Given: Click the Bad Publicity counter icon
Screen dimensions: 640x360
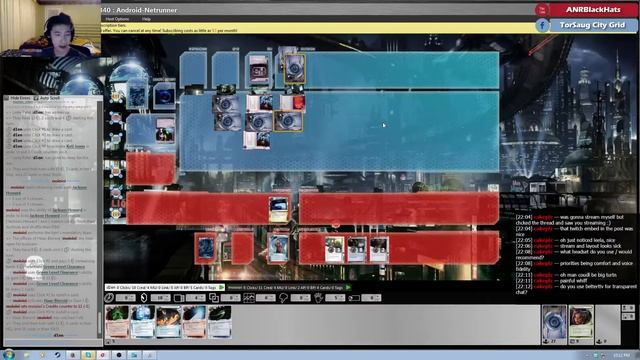Looking at the screenshot, I should 283,298.
